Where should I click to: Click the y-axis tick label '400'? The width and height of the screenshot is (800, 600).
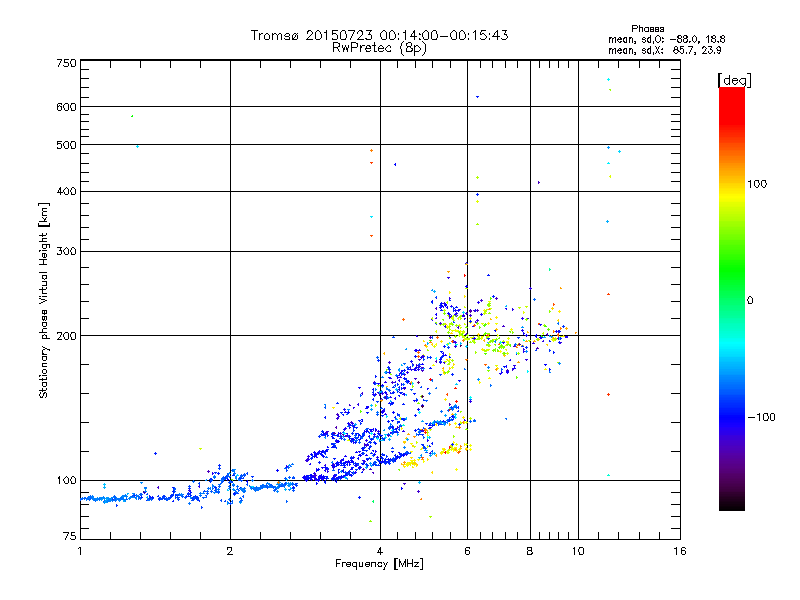66,192
